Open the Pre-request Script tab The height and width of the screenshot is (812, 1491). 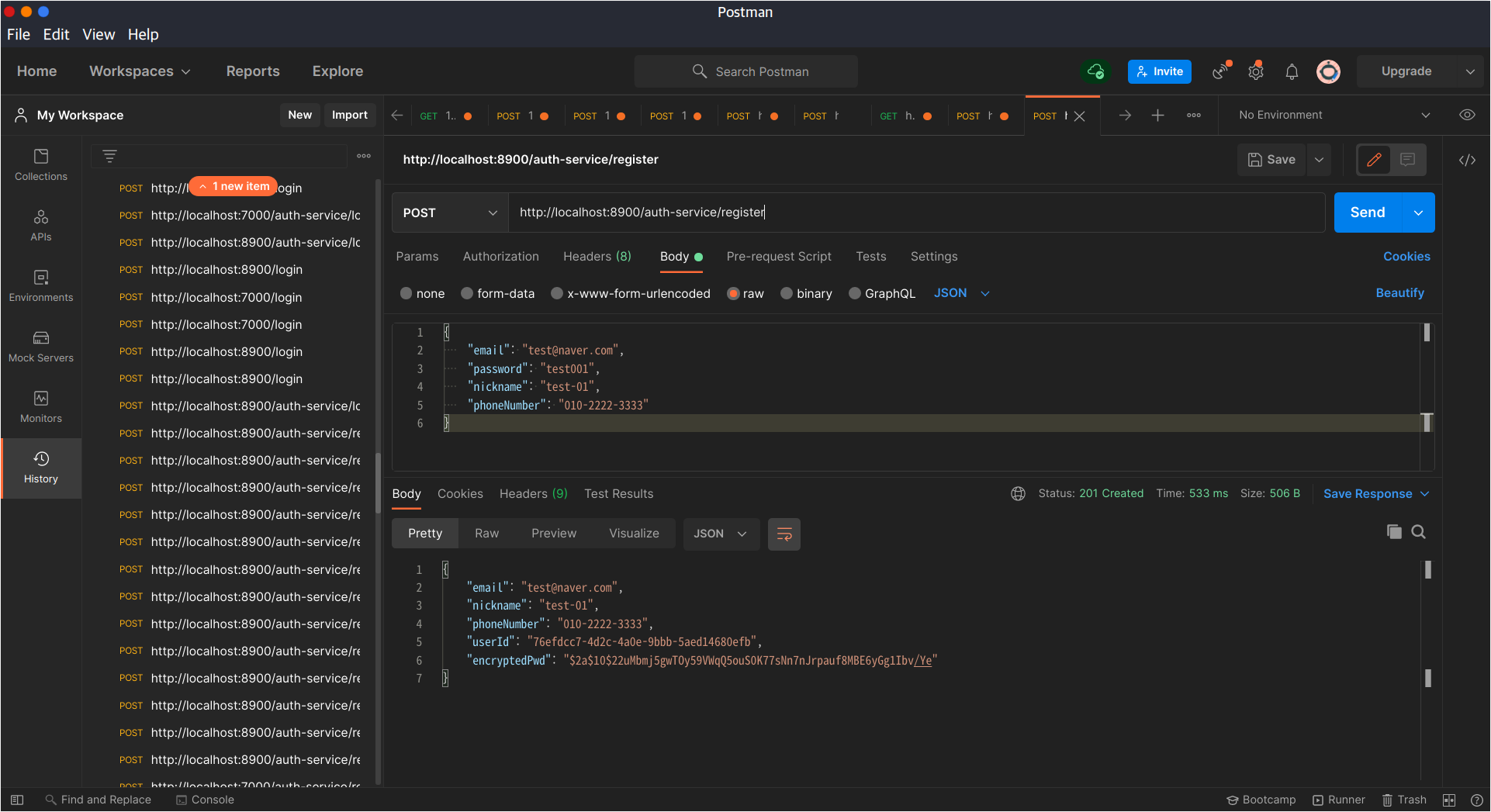[778, 257]
